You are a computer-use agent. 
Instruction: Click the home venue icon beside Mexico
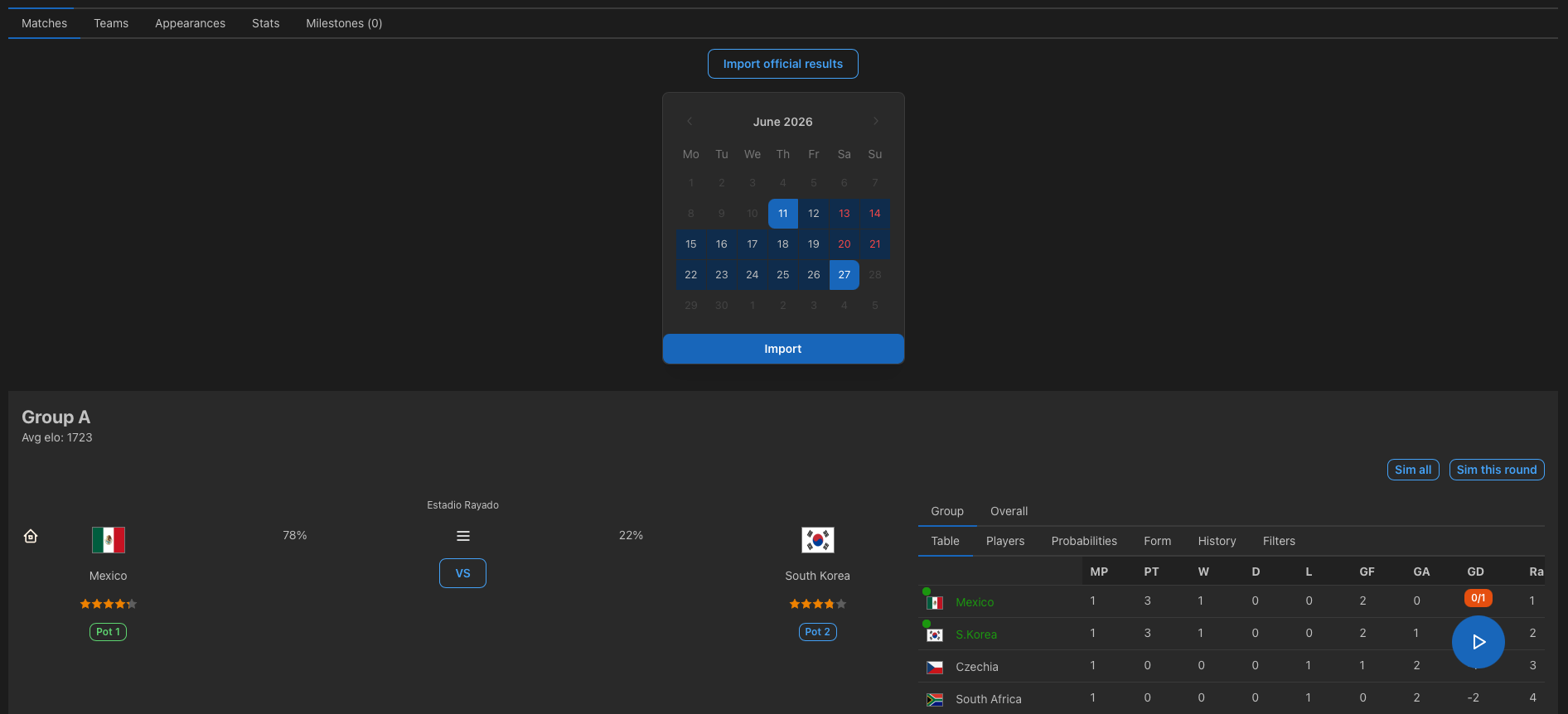click(31, 536)
